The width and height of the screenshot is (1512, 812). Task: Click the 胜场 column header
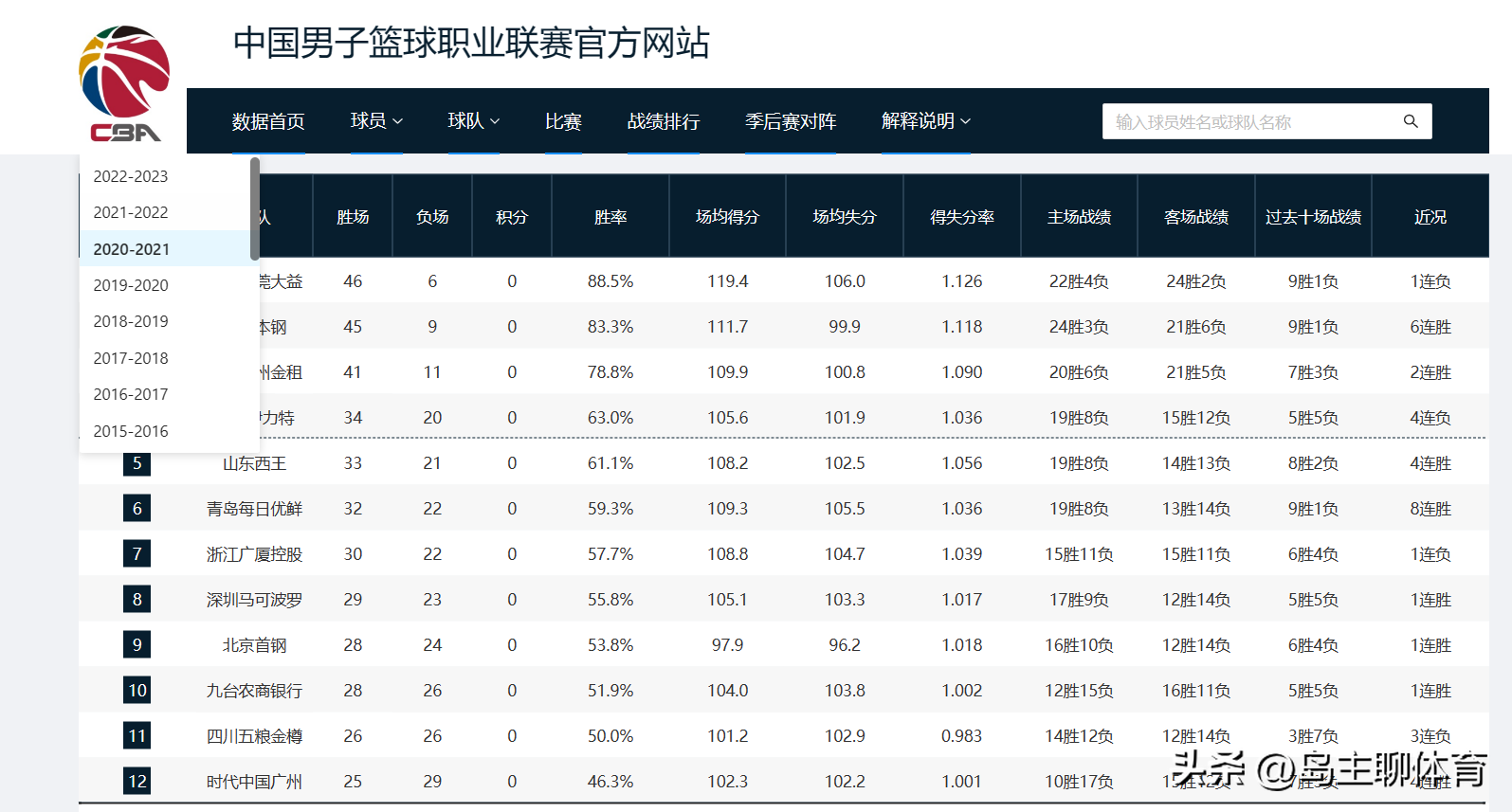point(353,217)
